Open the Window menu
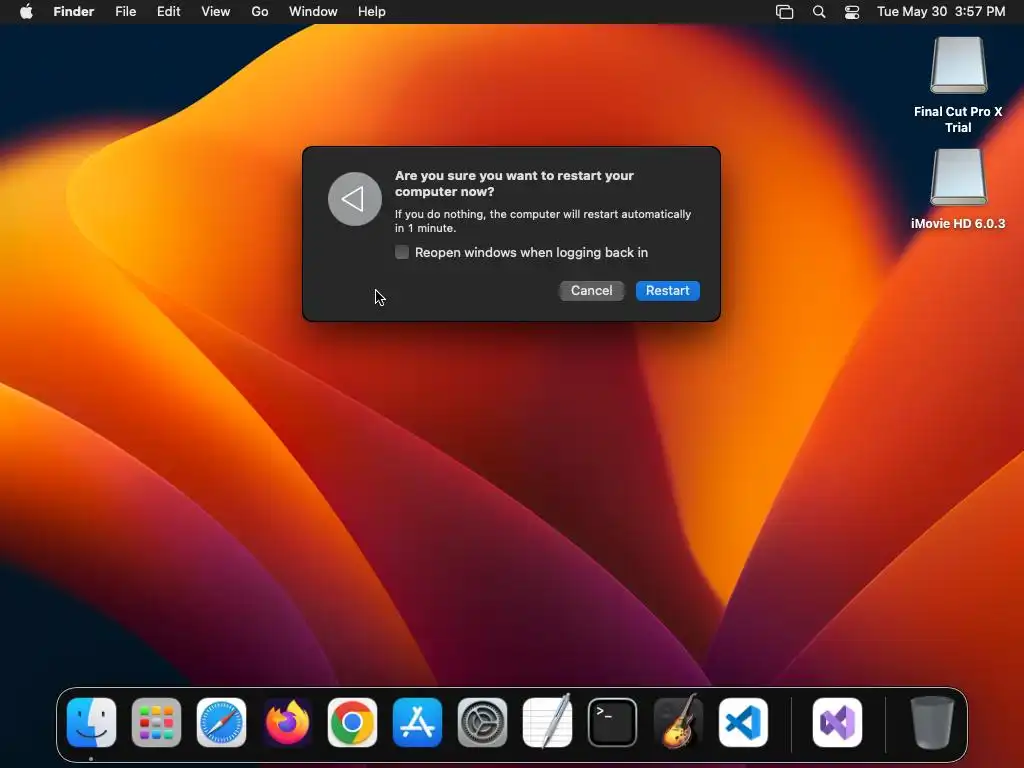This screenshot has width=1024, height=768. pos(313,12)
